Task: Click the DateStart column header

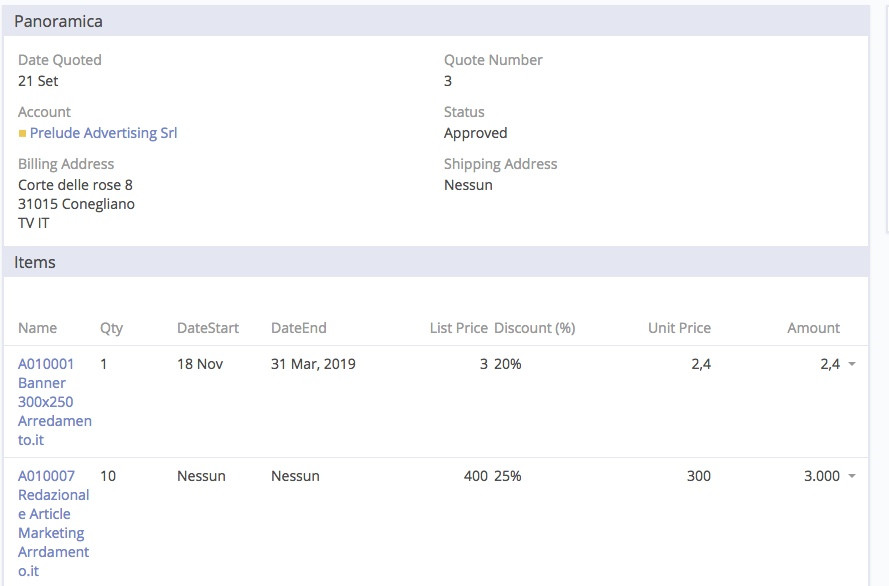Action: coord(208,328)
